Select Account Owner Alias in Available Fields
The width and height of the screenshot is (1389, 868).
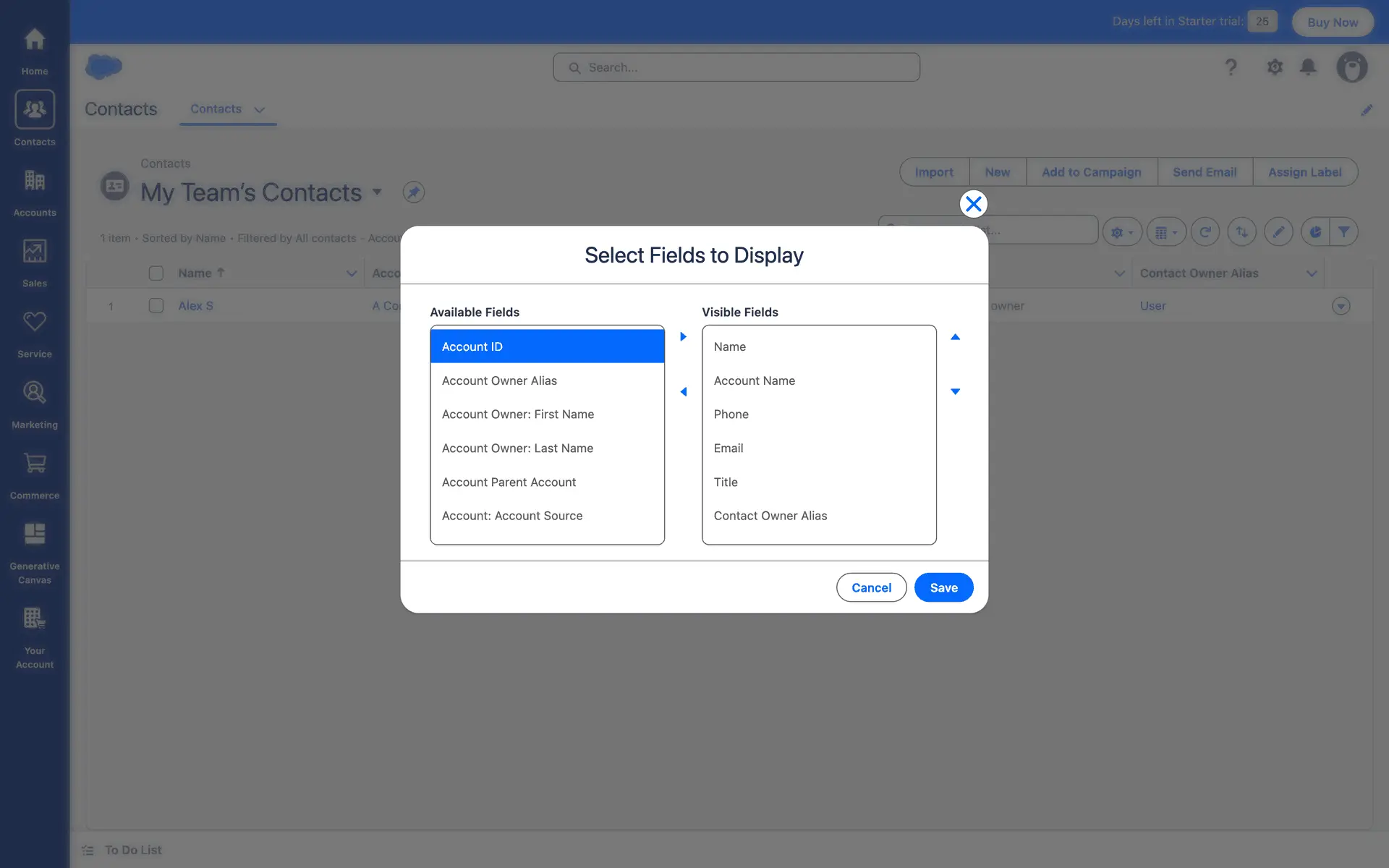click(x=499, y=380)
